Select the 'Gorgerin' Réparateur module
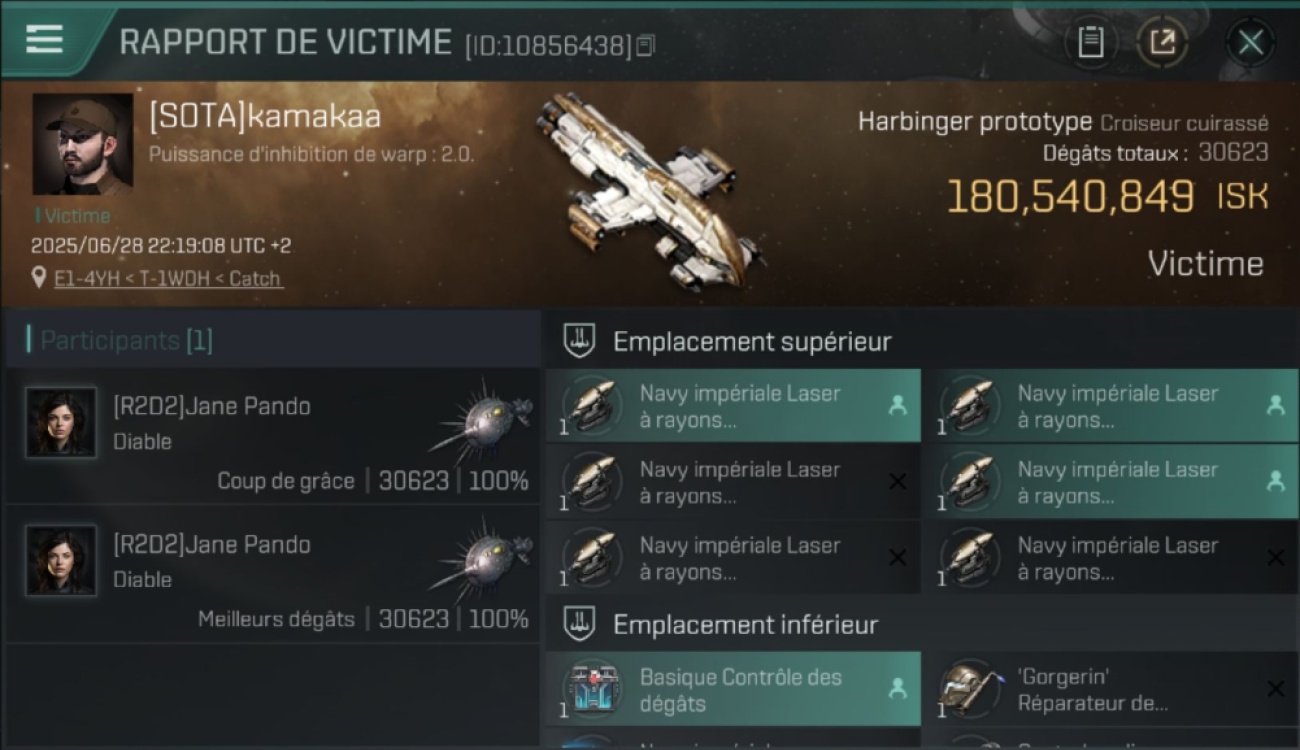1300x750 pixels. (x=1118, y=689)
